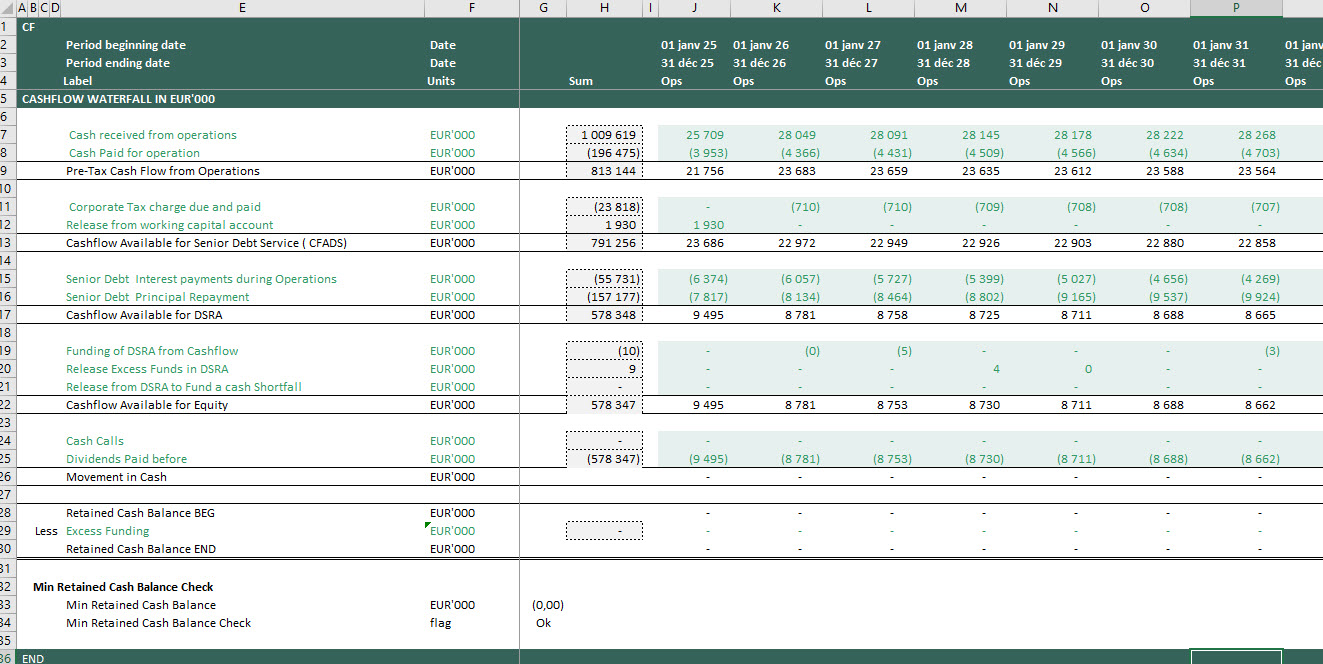The width and height of the screenshot is (1323, 664).
Task: Click sum cell (55 731)
Action: point(604,279)
